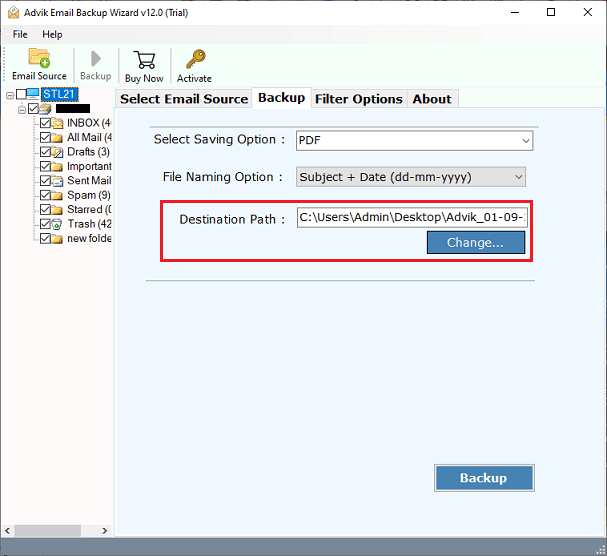
Task: Switch to the About tab
Action: tap(432, 99)
